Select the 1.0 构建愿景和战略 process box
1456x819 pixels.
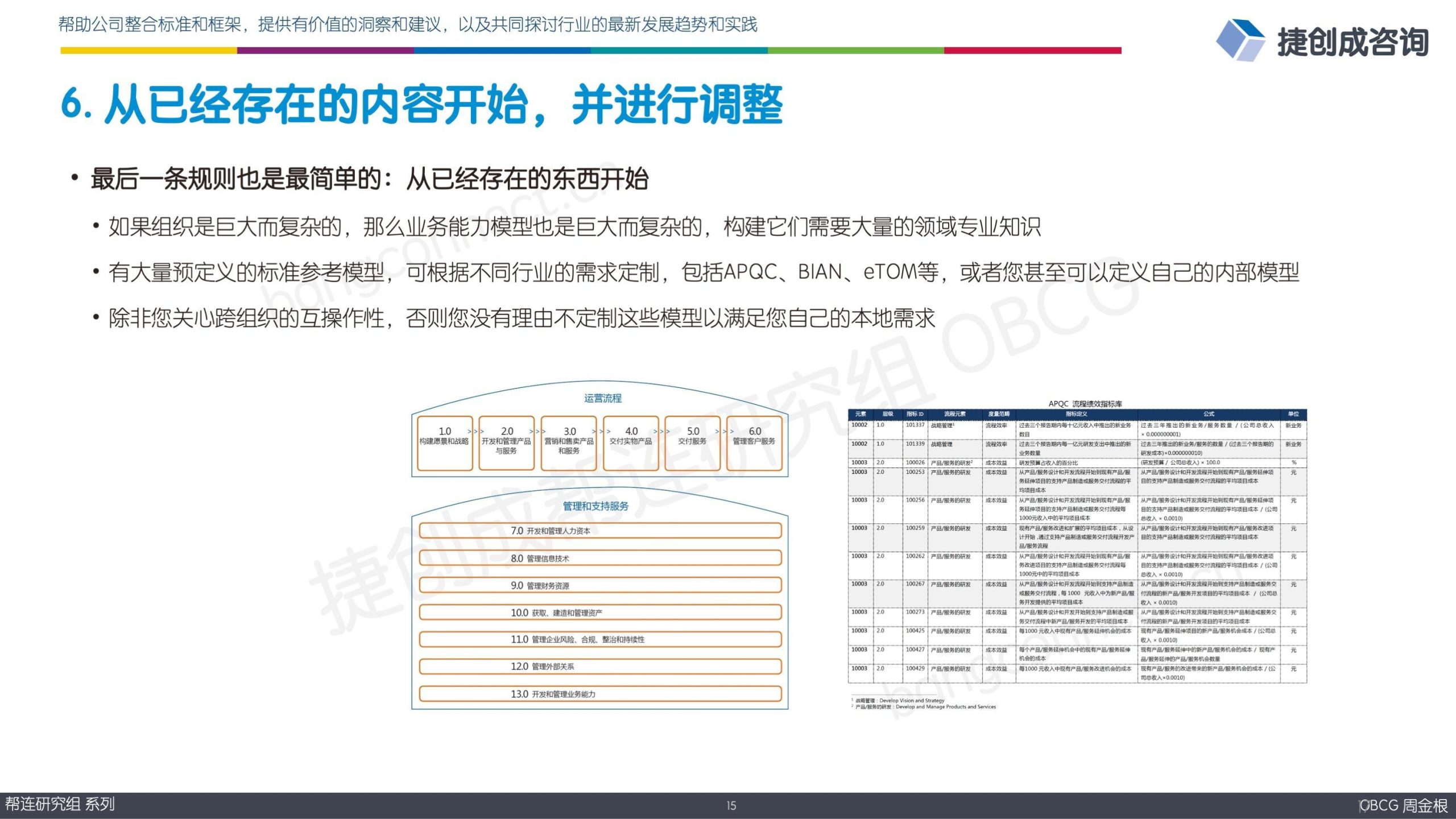point(445,443)
